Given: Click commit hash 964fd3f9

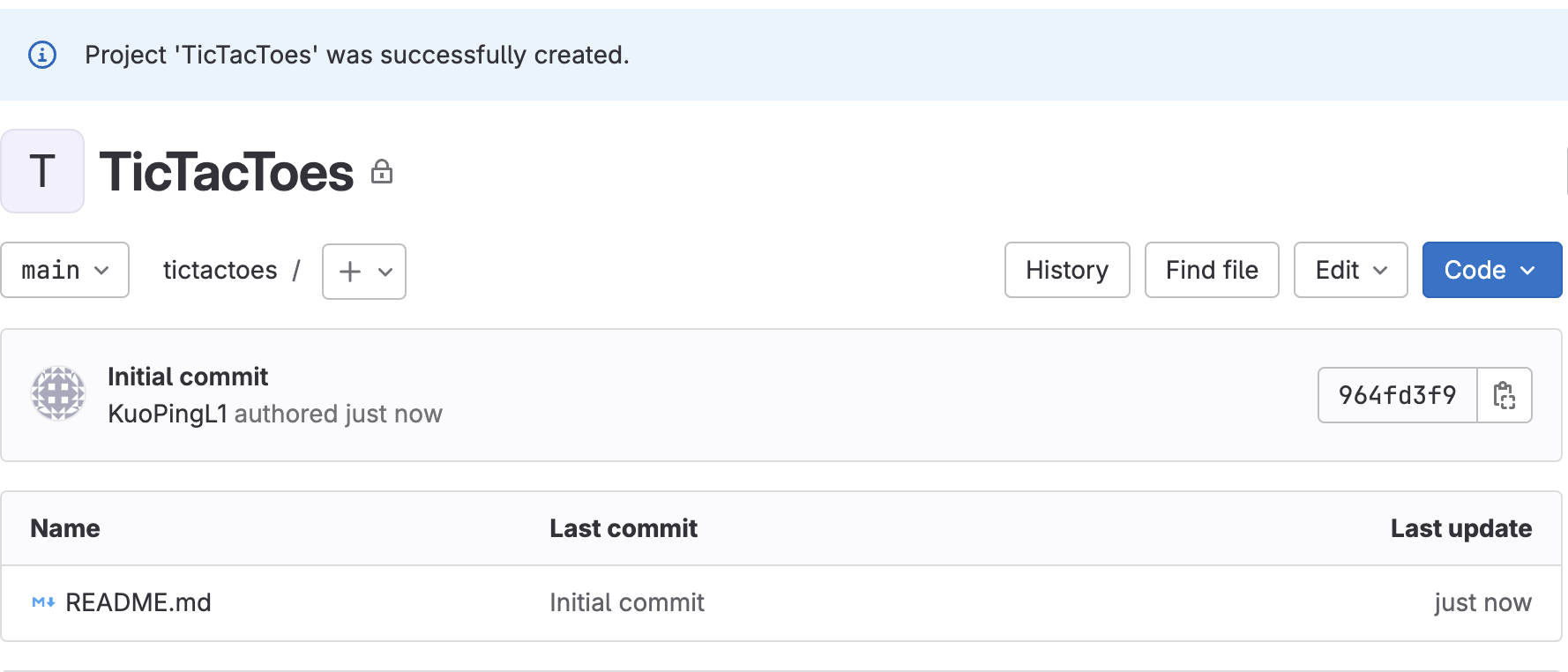Looking at the screenshot, I should 1398,395.
